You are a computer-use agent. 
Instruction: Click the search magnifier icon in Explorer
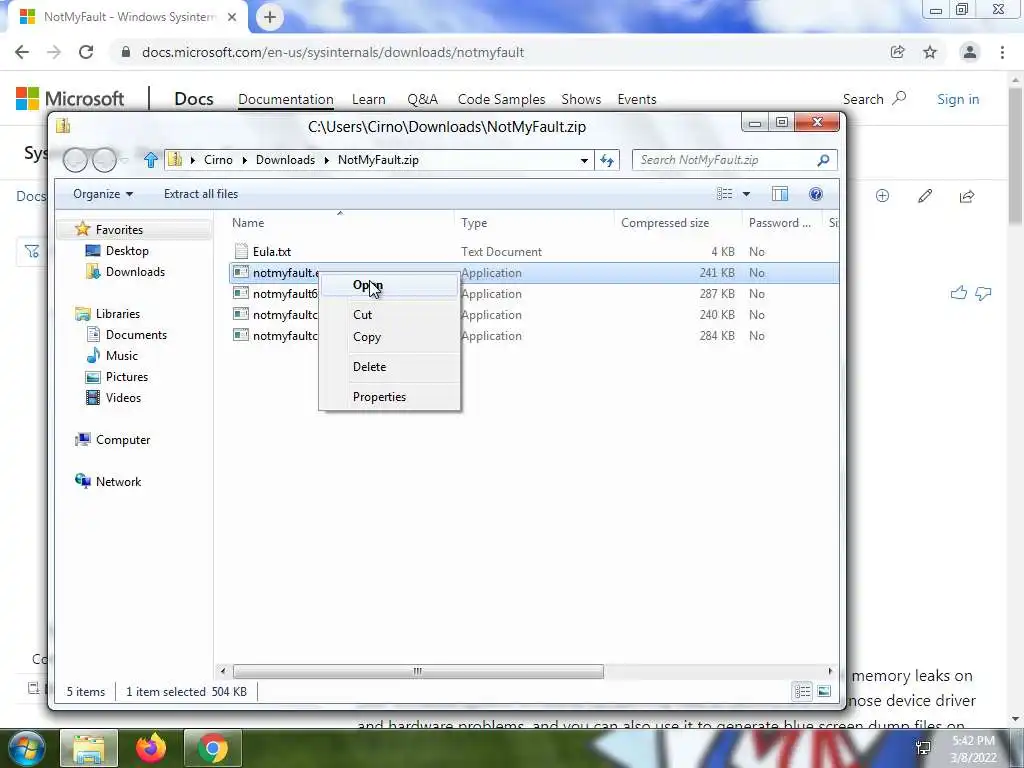(x=824, y=160)
